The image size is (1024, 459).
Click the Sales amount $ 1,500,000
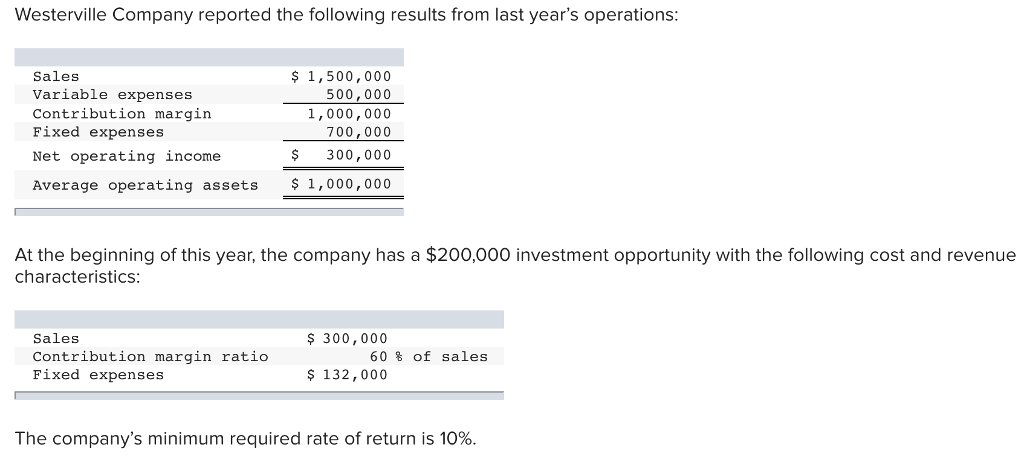pos(341,76)
